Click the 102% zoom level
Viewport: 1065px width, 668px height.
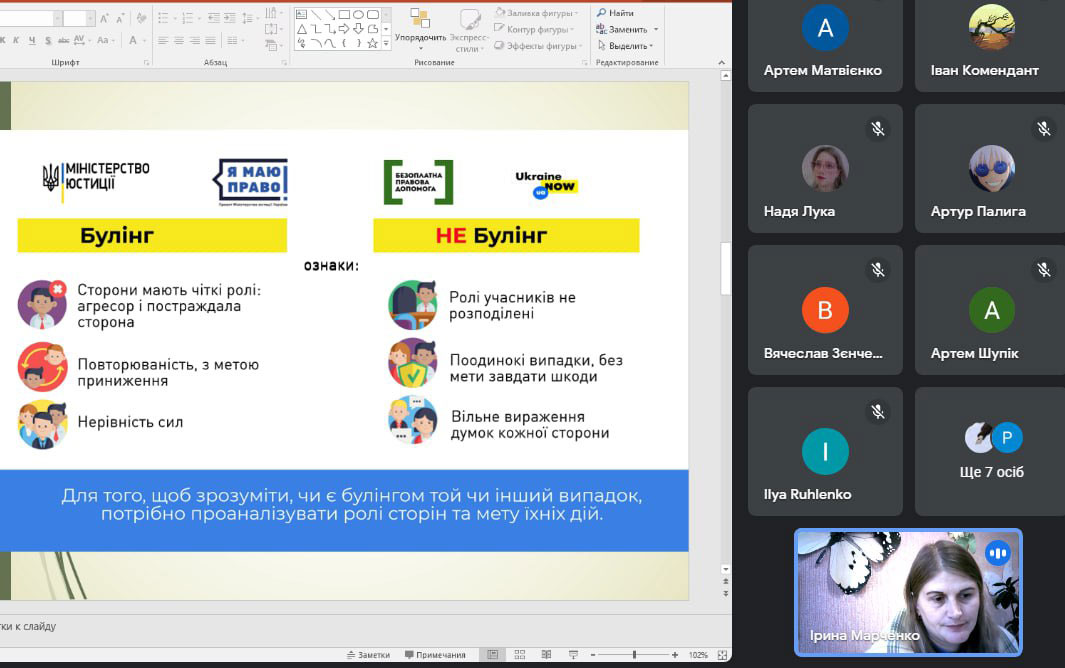click(698, 655)
